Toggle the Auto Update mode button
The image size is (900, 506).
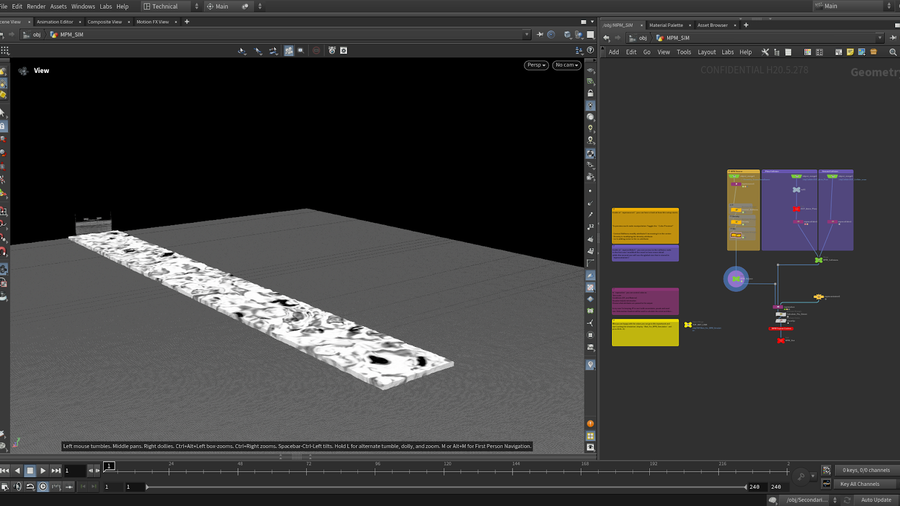pos(875,499)
